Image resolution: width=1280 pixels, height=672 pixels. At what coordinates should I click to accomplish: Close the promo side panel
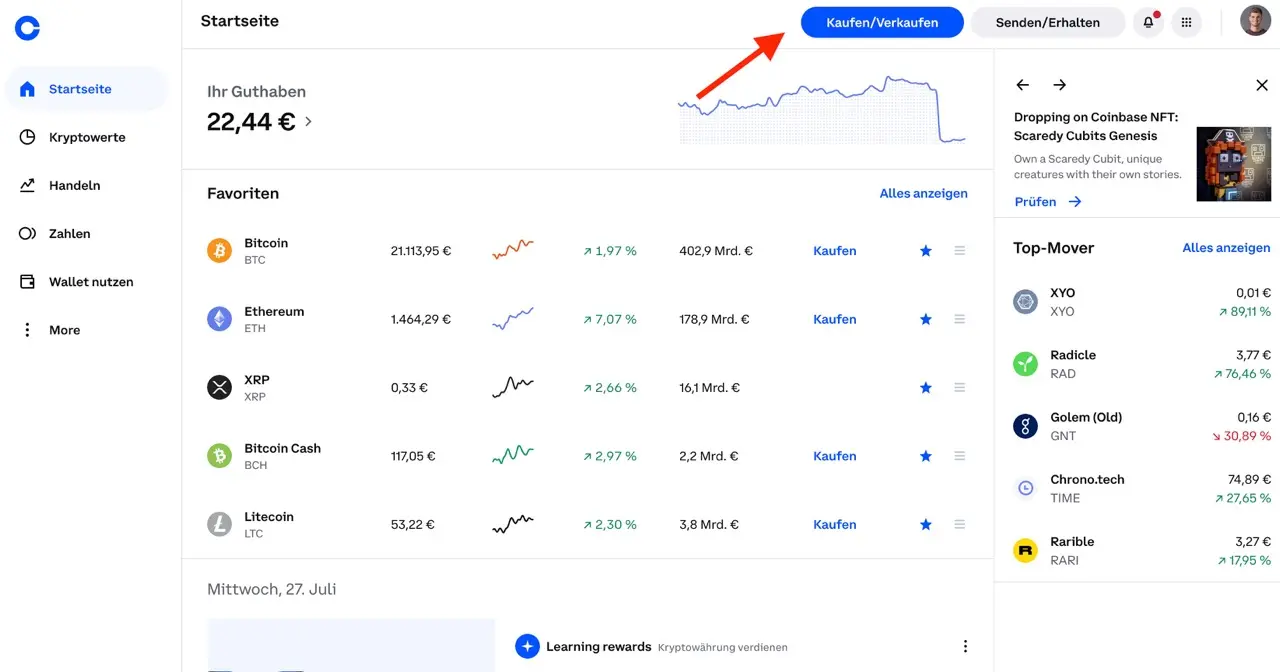click(1262, 85)
